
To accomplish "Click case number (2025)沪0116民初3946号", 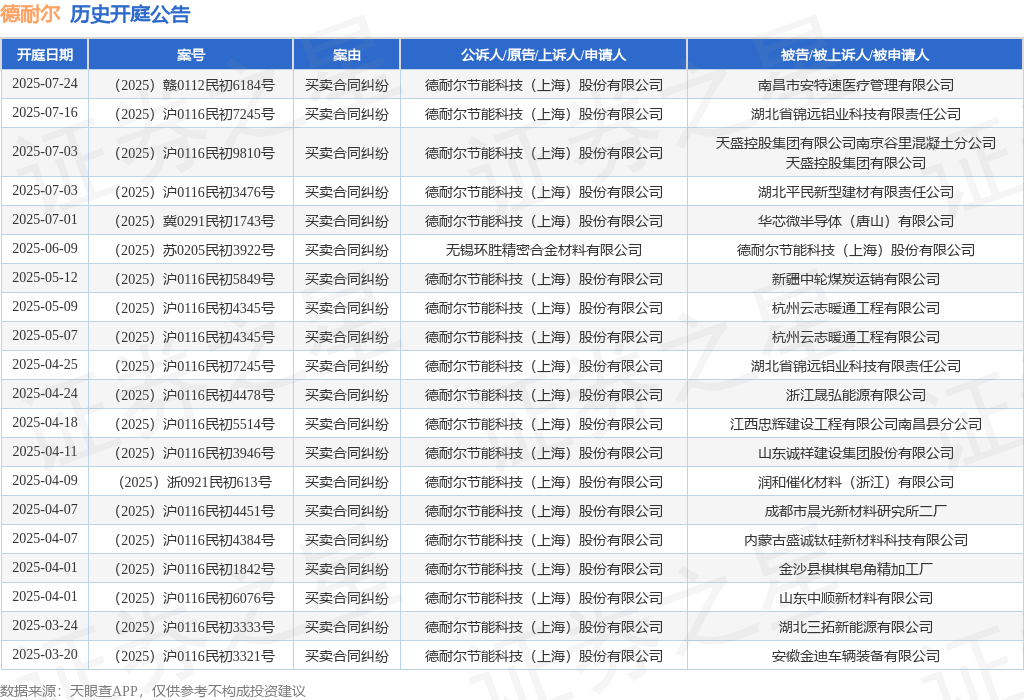I will [x=194, y=453].
